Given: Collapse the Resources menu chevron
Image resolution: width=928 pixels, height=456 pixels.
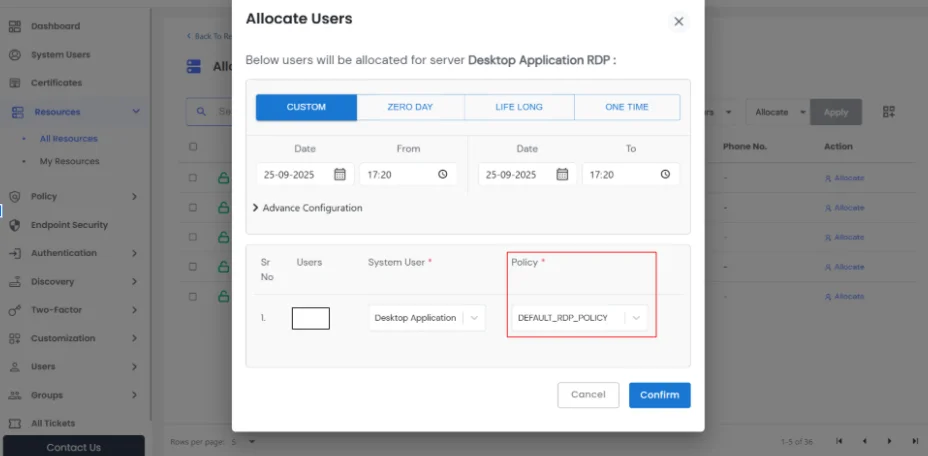Looking at the screenshot, I should pos(136,111).
